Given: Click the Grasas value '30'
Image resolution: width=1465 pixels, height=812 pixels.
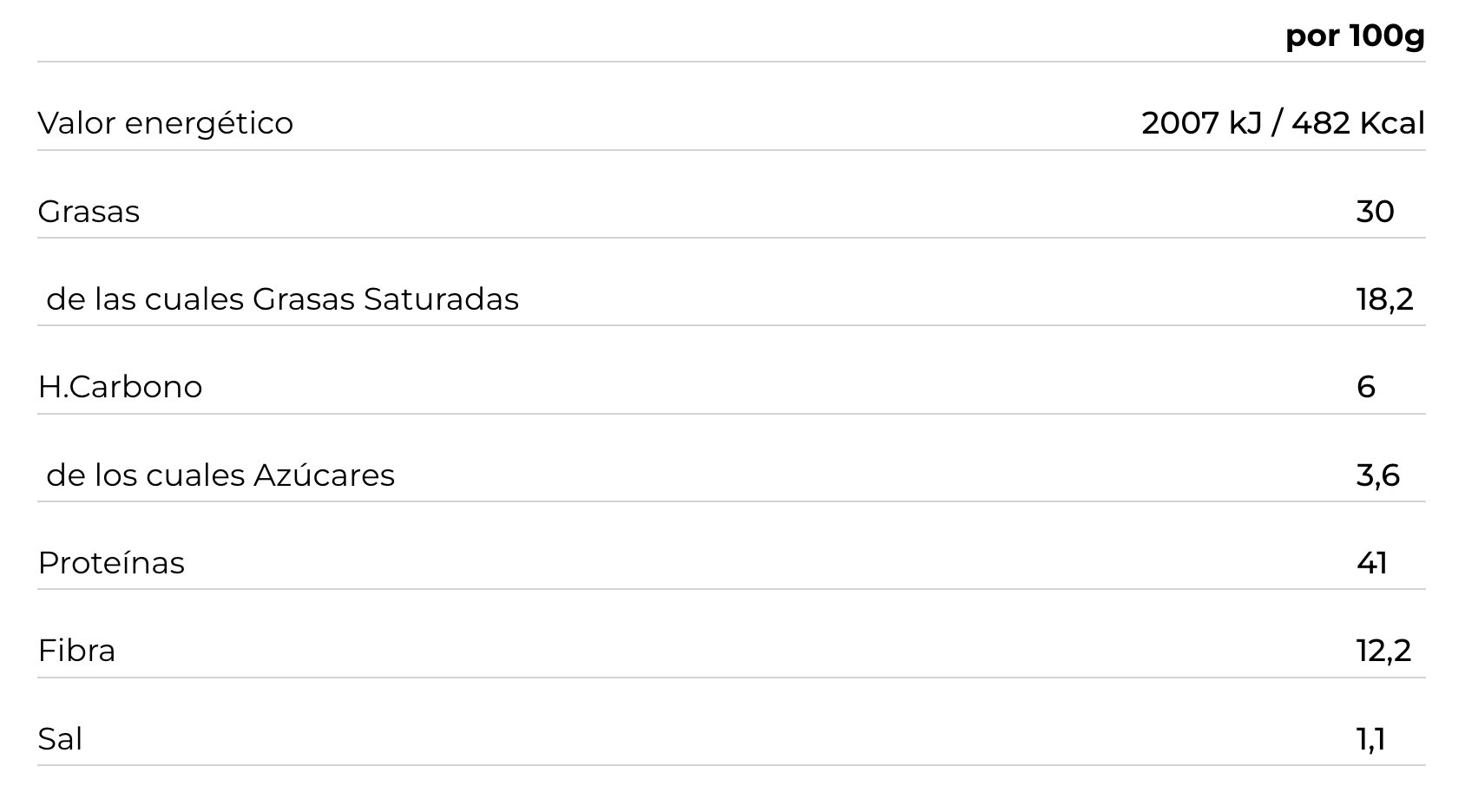Looking at the screenshot, I should [1375, 212].
